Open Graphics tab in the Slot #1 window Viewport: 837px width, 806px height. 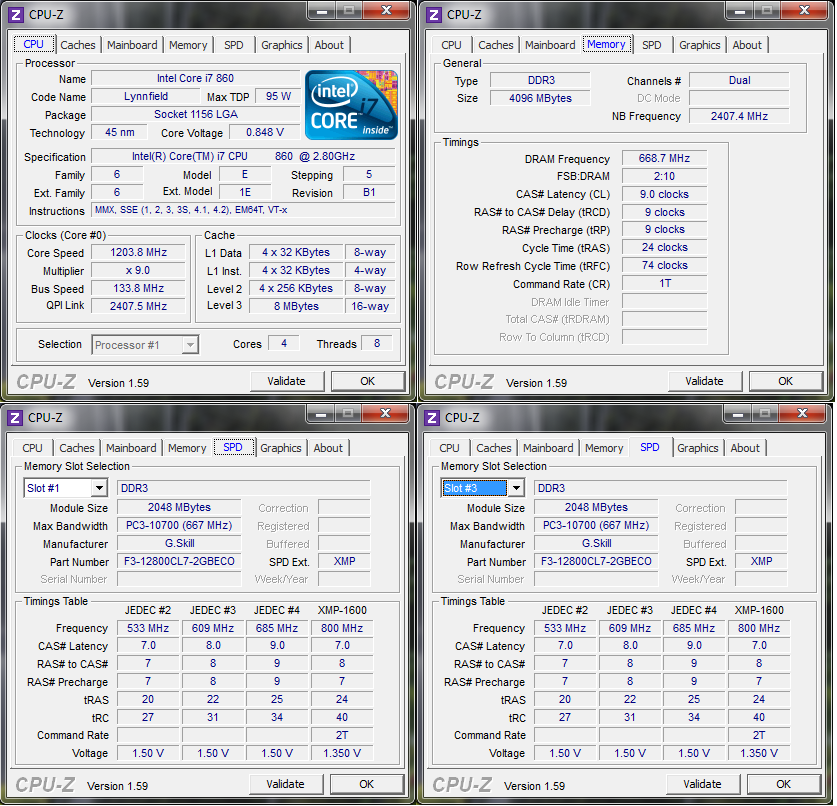pos(281,448)
